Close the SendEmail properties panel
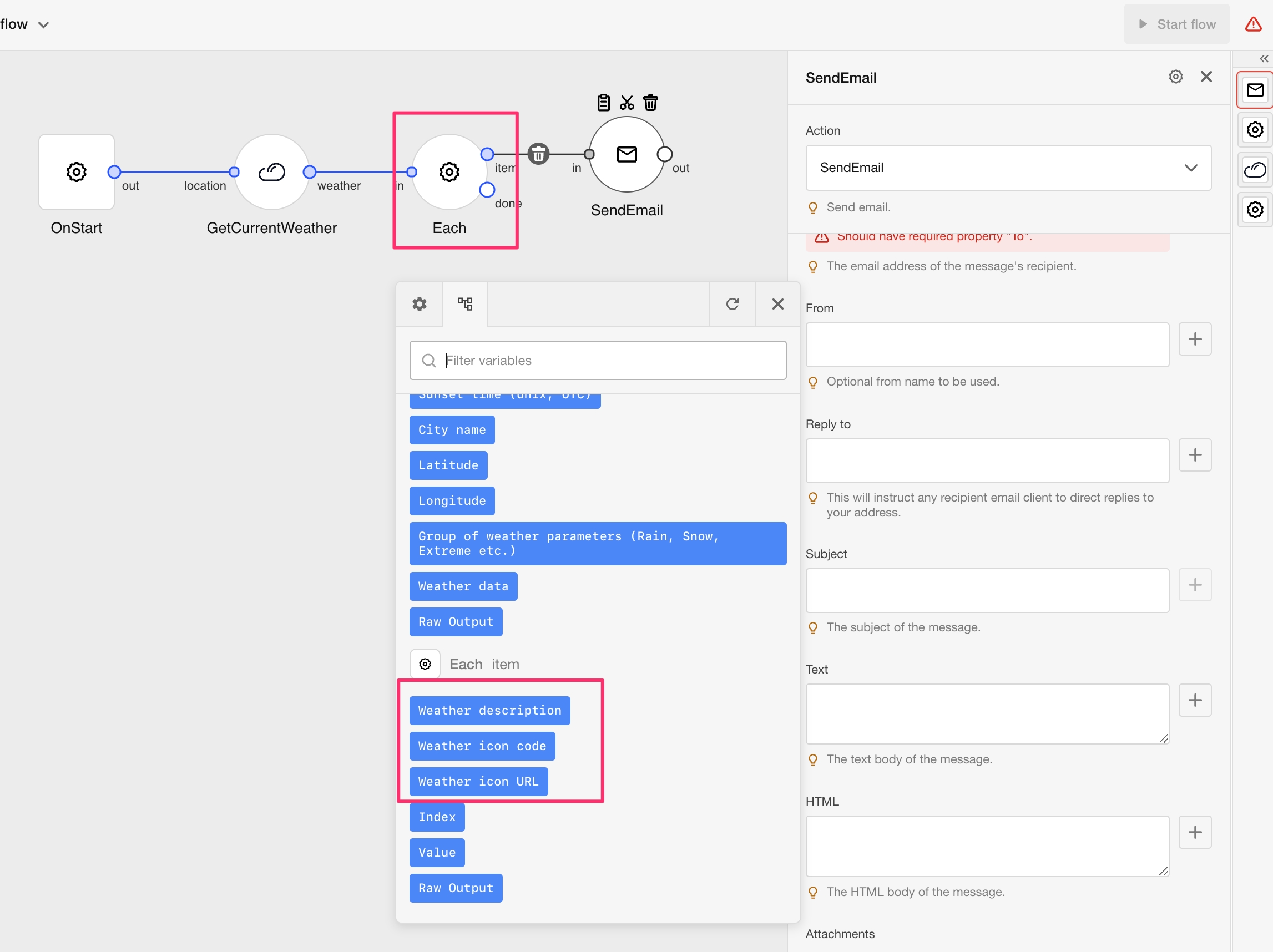 coord(1206,77)
